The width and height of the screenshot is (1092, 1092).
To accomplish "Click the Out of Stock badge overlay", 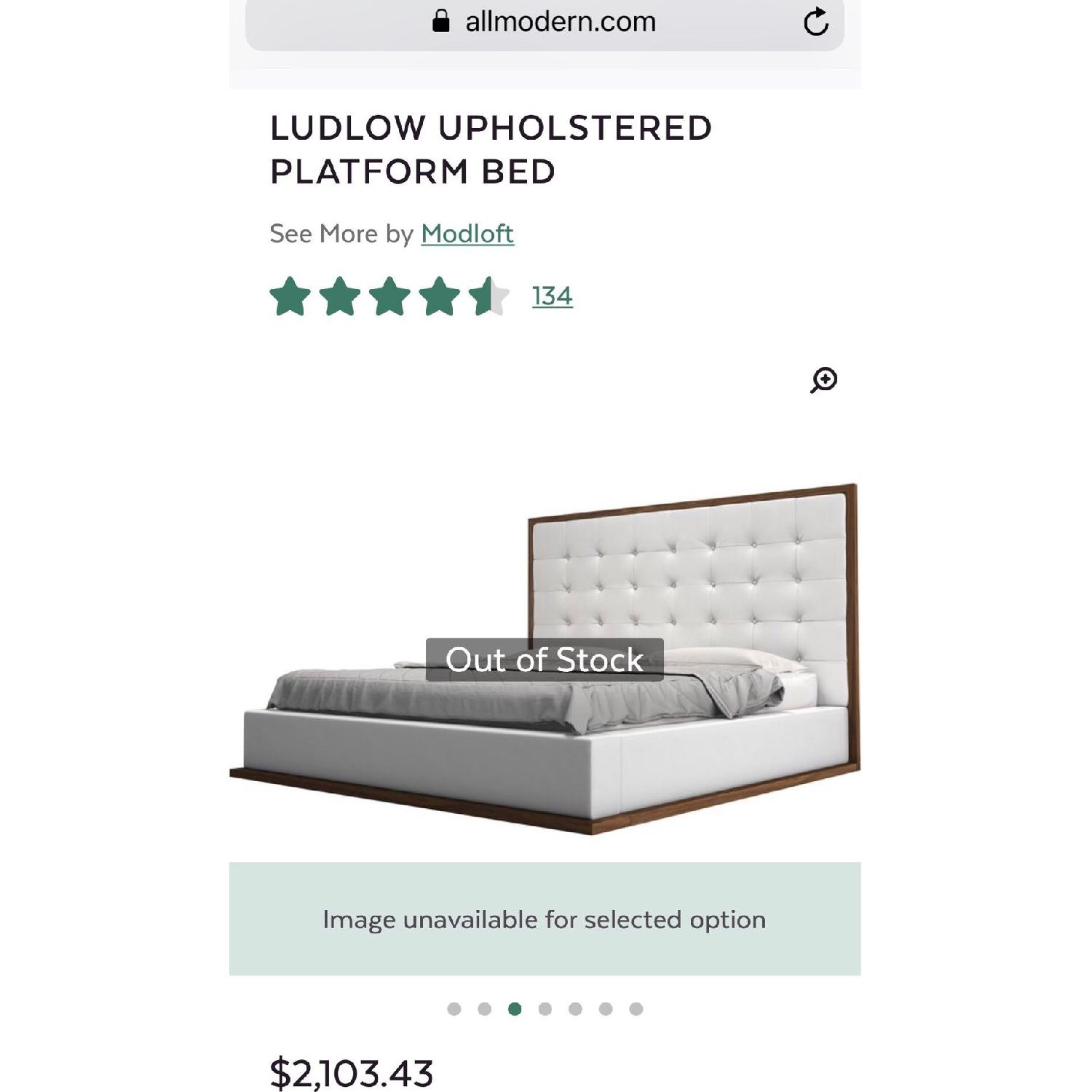I will pos(545,660).
